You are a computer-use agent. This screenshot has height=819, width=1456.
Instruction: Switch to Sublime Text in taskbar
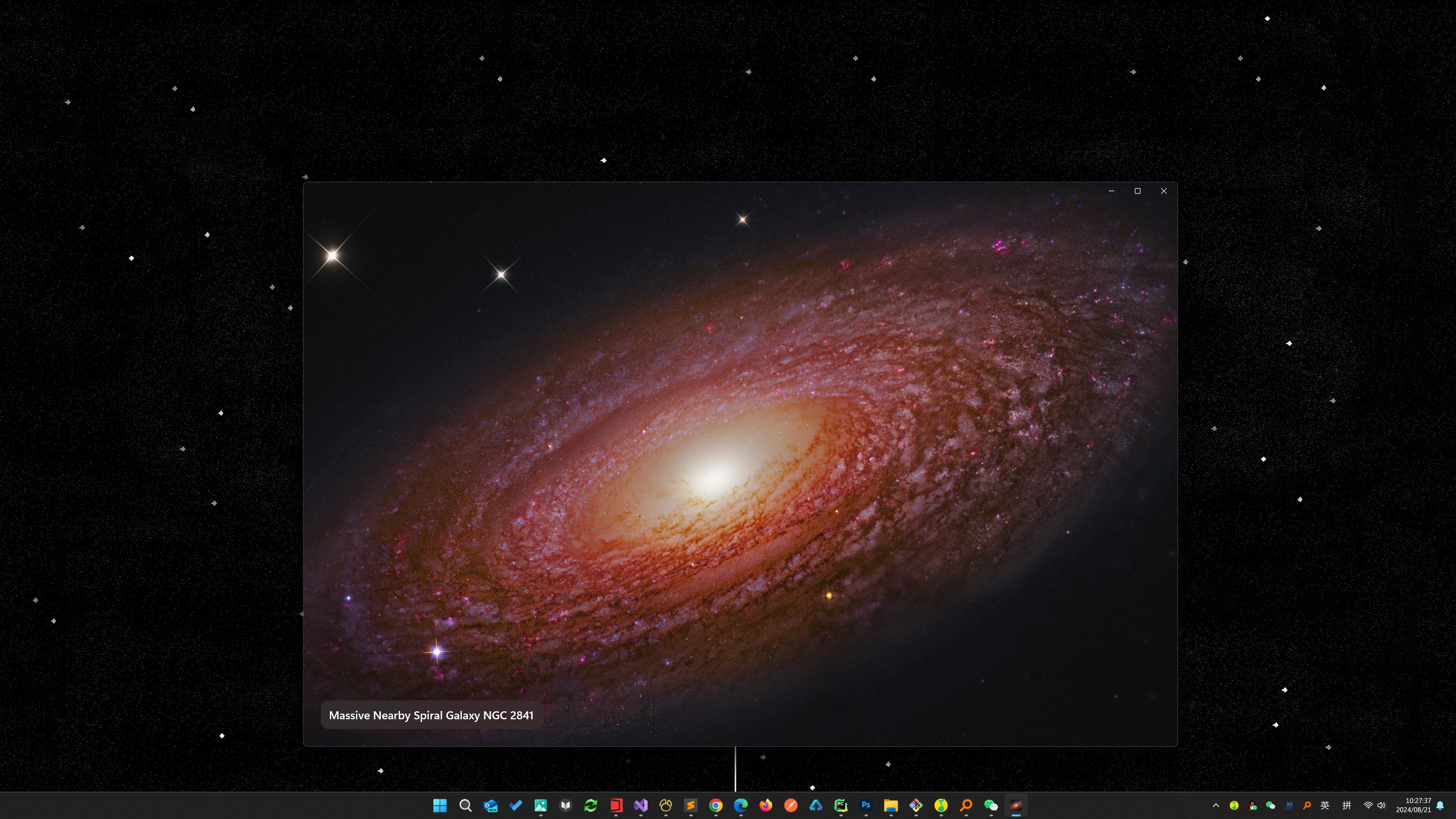click(691, 805)
